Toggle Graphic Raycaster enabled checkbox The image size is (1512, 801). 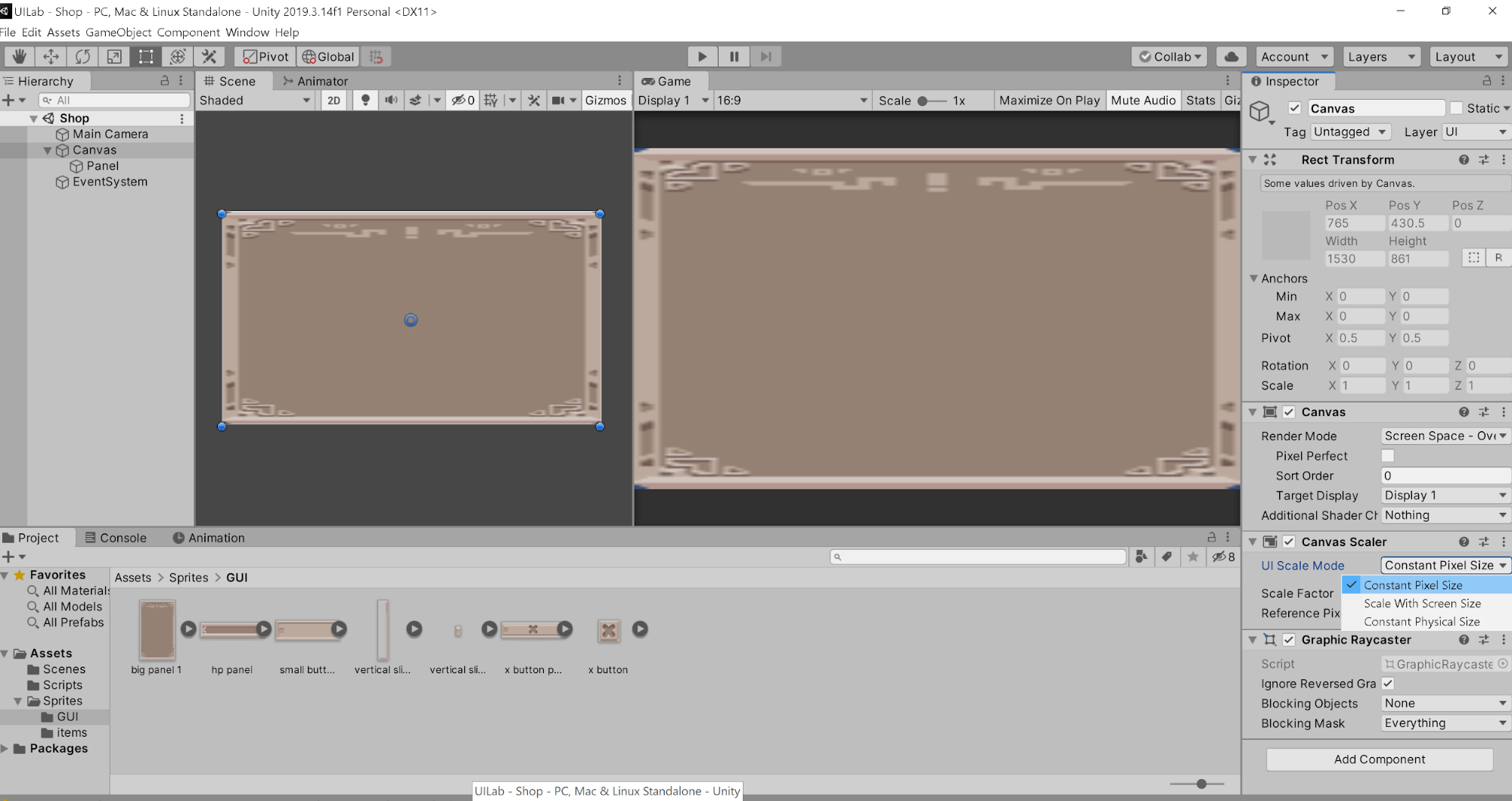coord(1289,640)
